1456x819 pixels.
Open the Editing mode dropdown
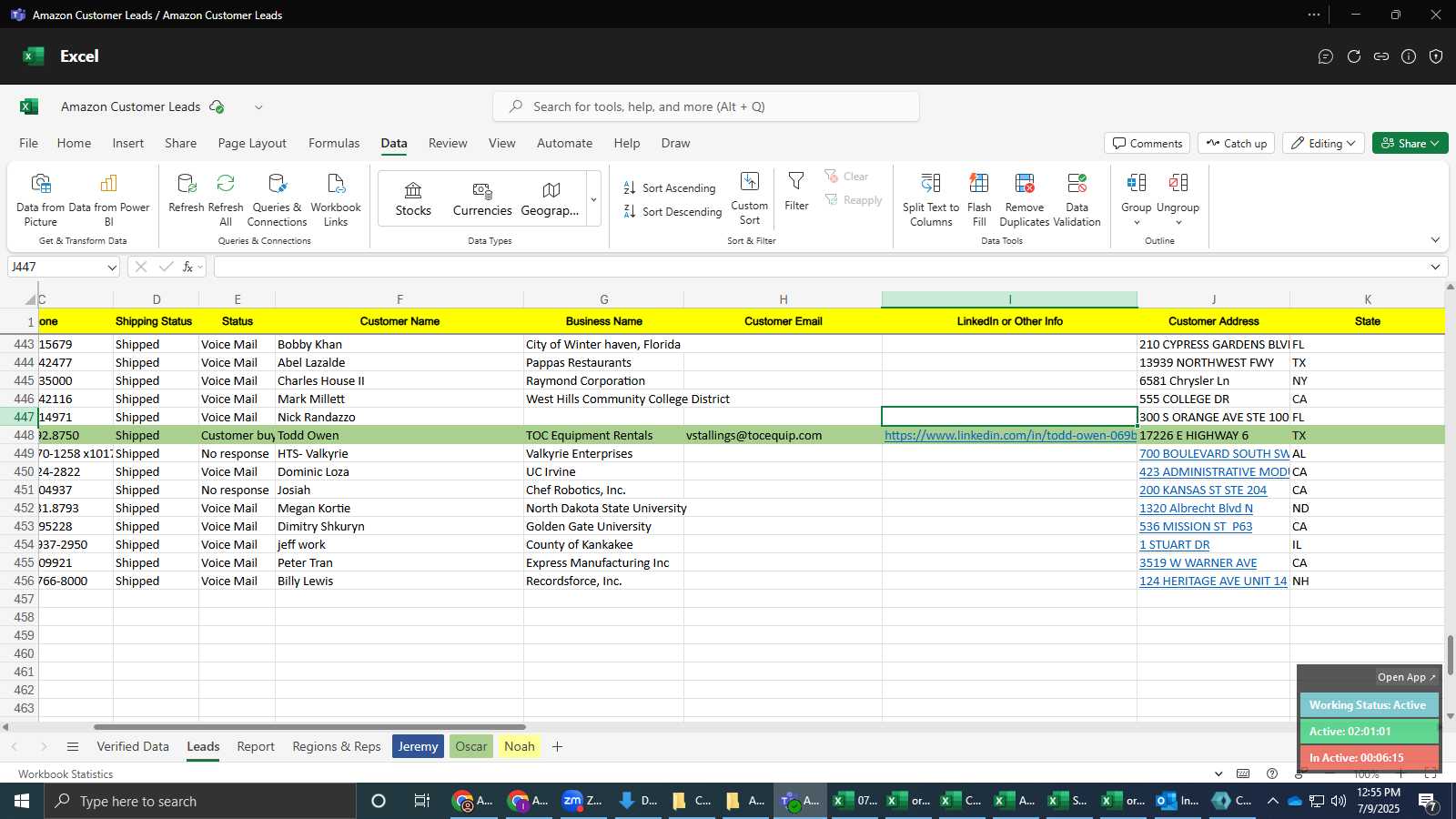tap(1323, 144)
